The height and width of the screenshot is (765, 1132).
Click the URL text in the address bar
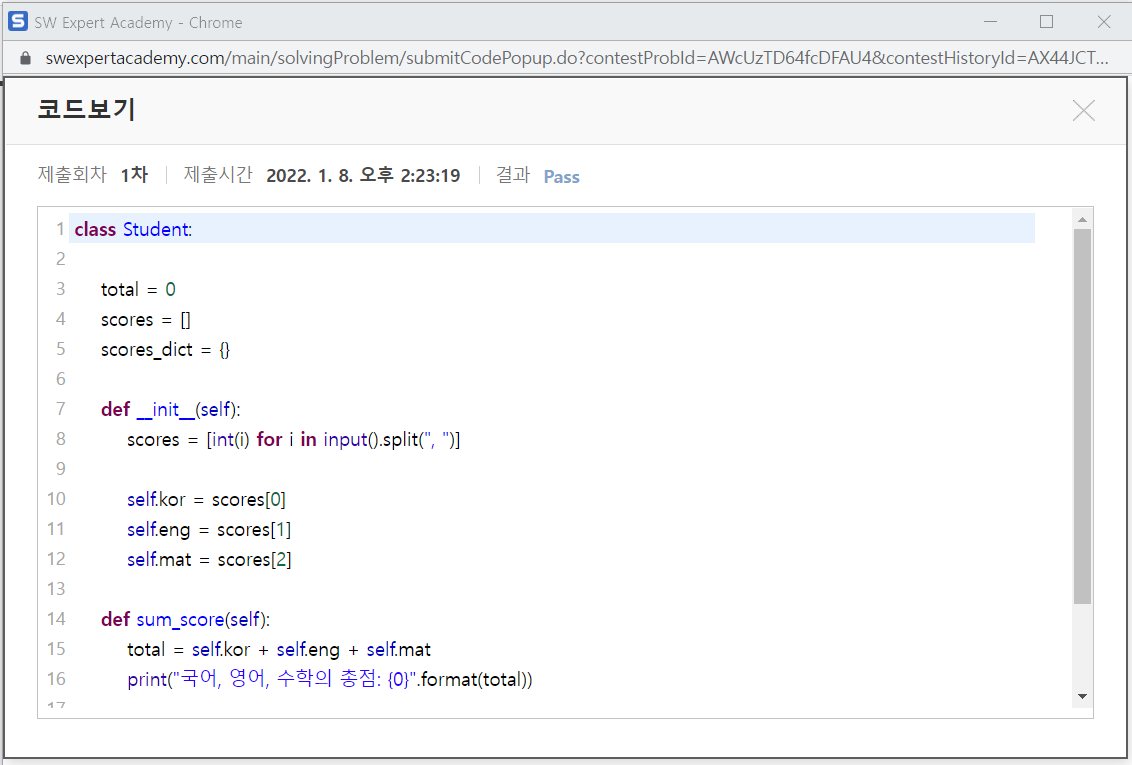pyautogui.click(x=577, y=58)
